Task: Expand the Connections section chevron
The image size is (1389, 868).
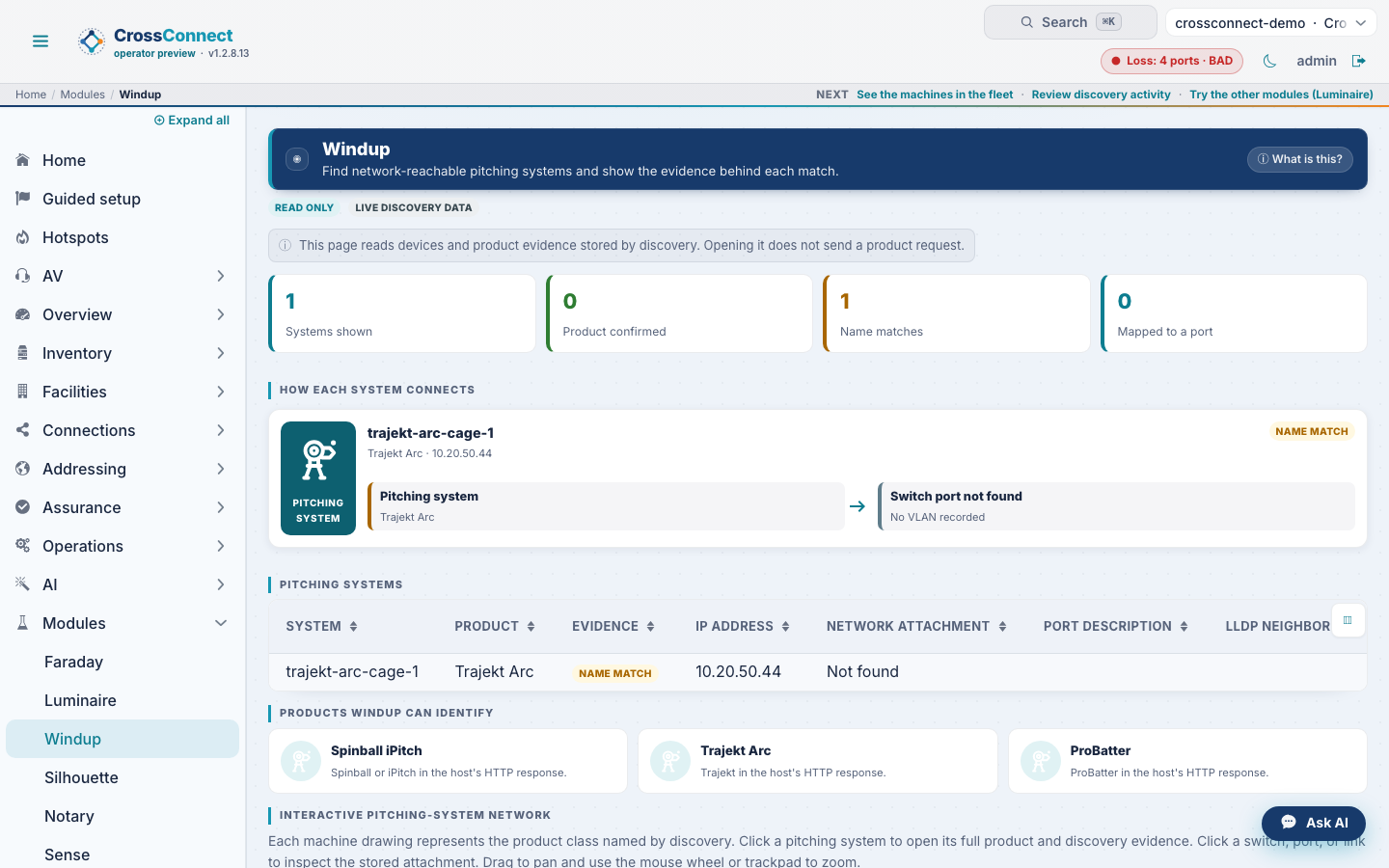Action: [221, 430]
